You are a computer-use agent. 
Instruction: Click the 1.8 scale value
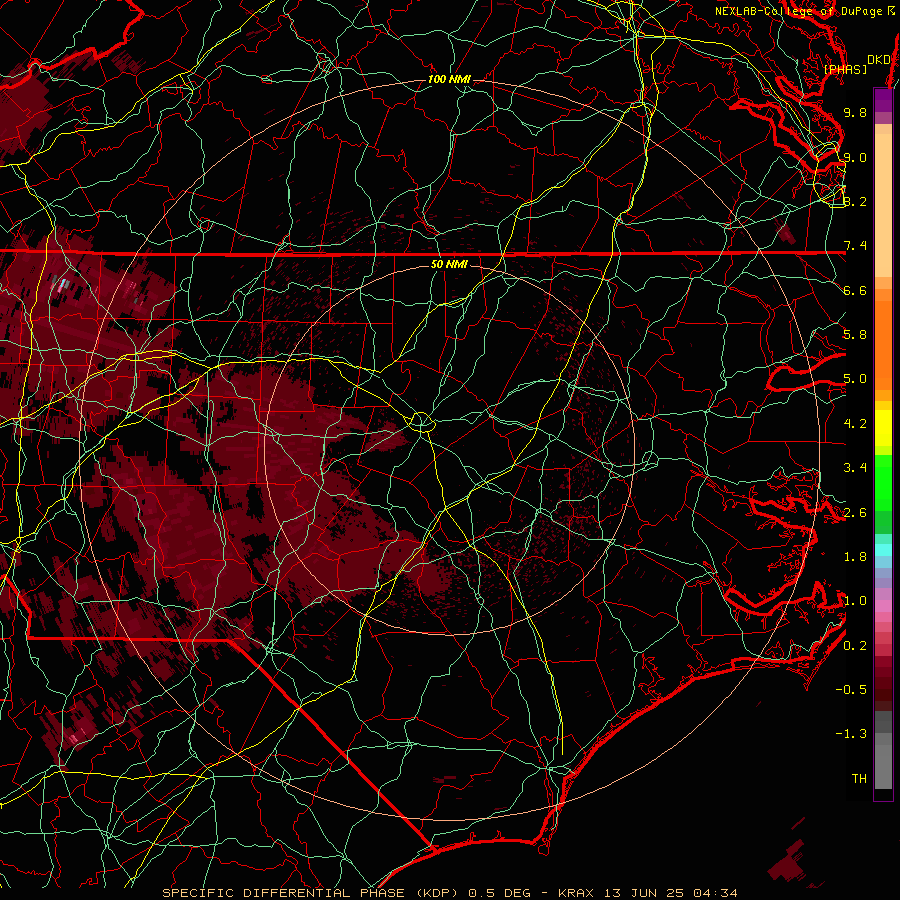(855, 557)
